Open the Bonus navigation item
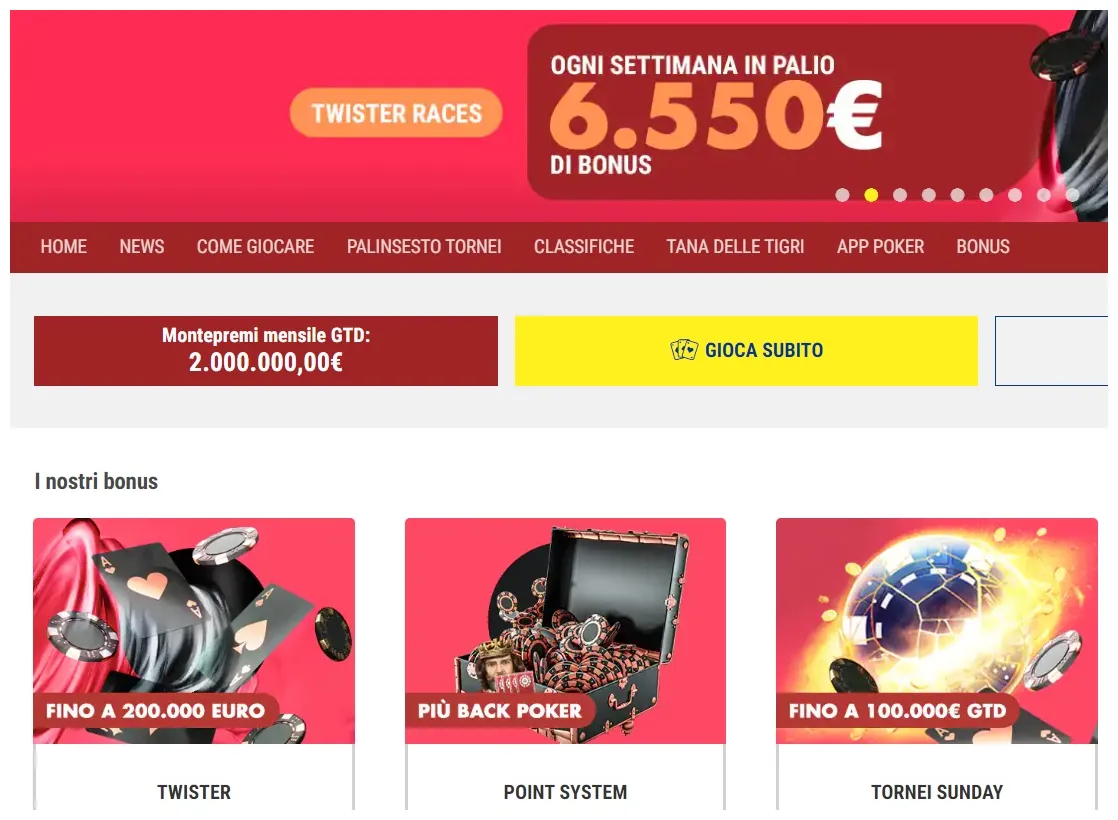 983,247
